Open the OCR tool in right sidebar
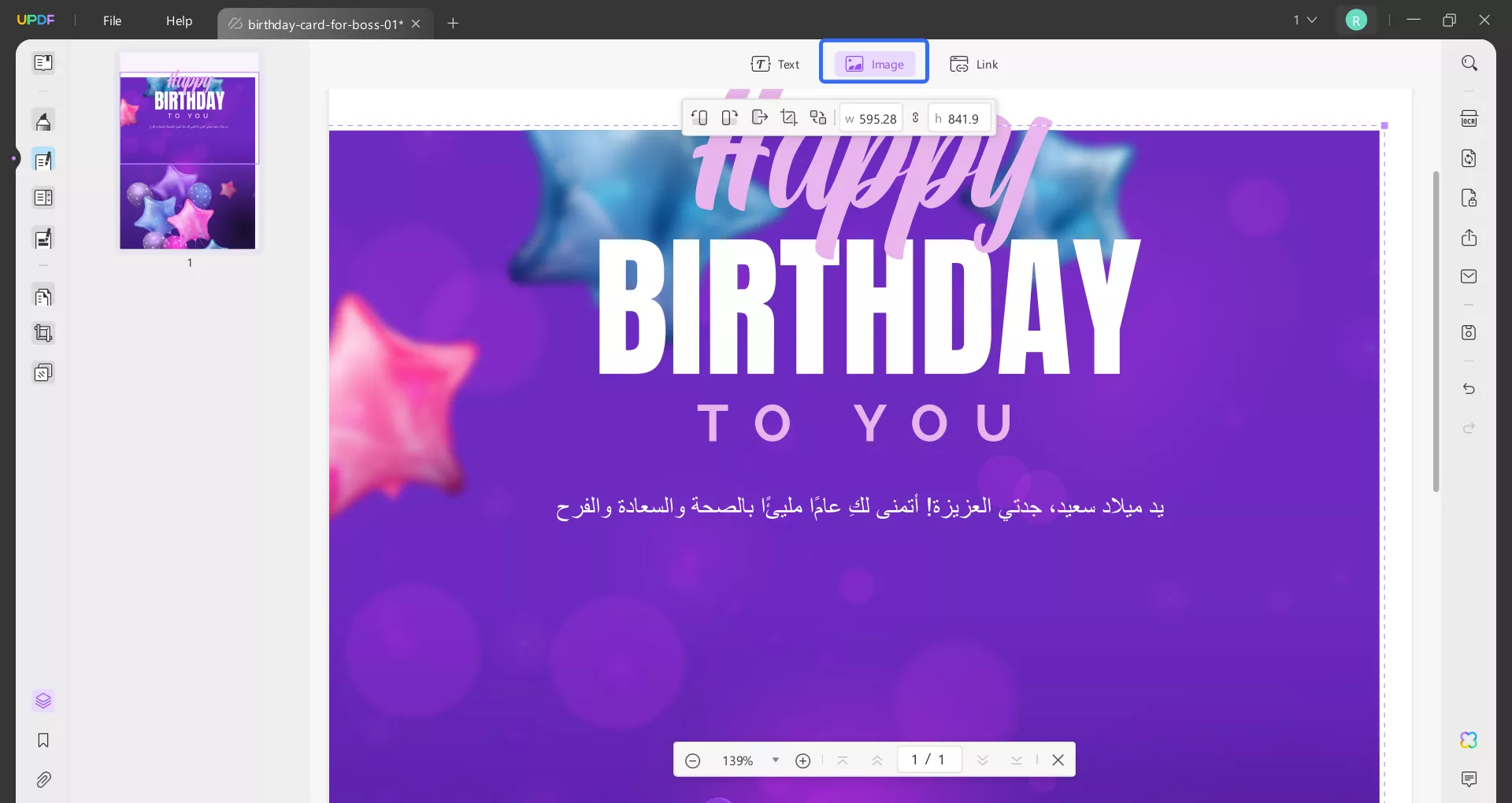This screenshot has height=803, width=1512. (1469, 118)
